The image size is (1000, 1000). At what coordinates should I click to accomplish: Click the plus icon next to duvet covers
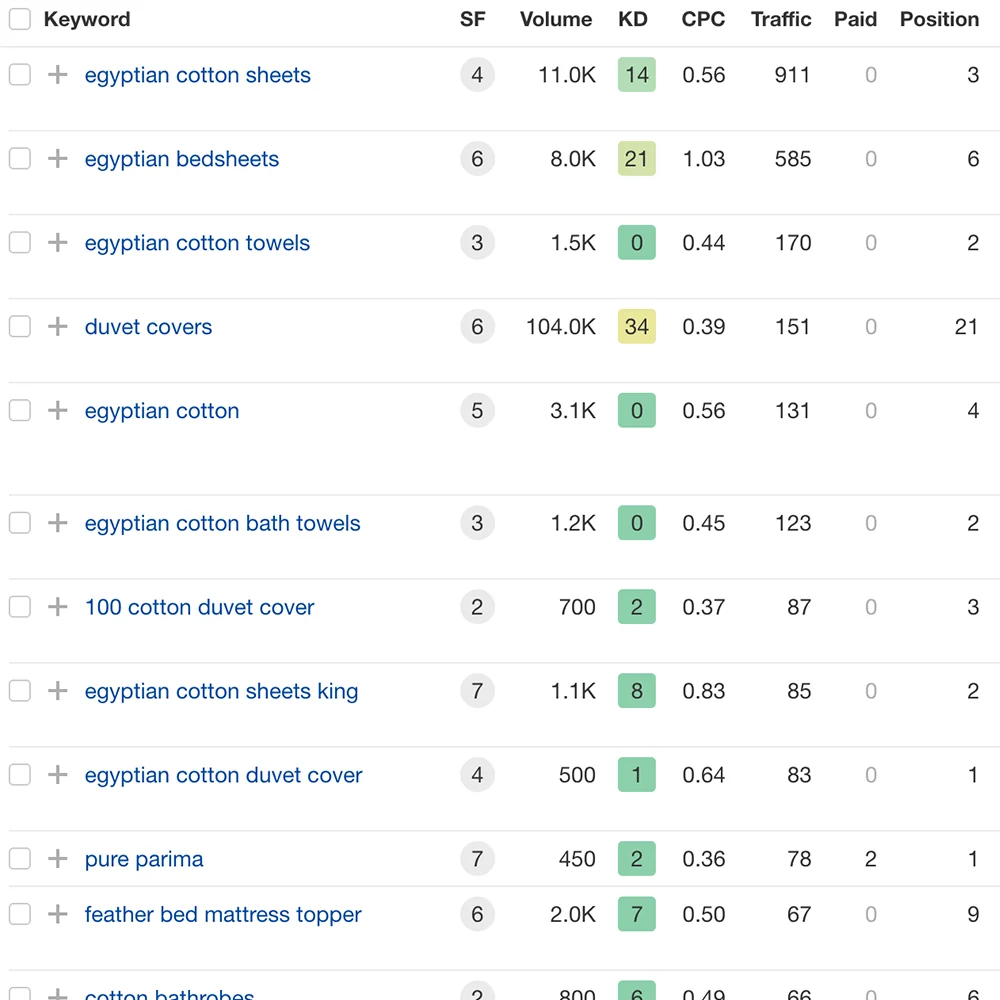[x=58, y=327]
